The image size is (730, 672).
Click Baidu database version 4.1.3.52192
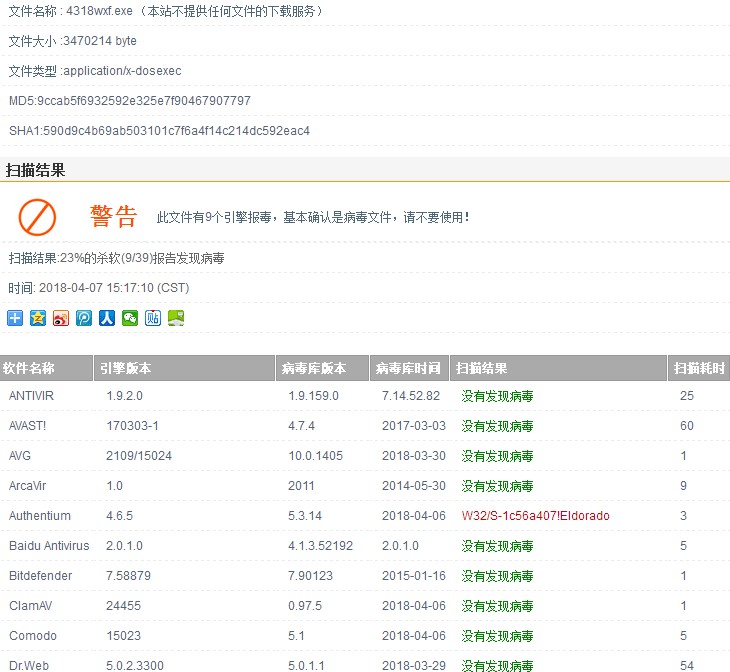[x=320, y=545]
